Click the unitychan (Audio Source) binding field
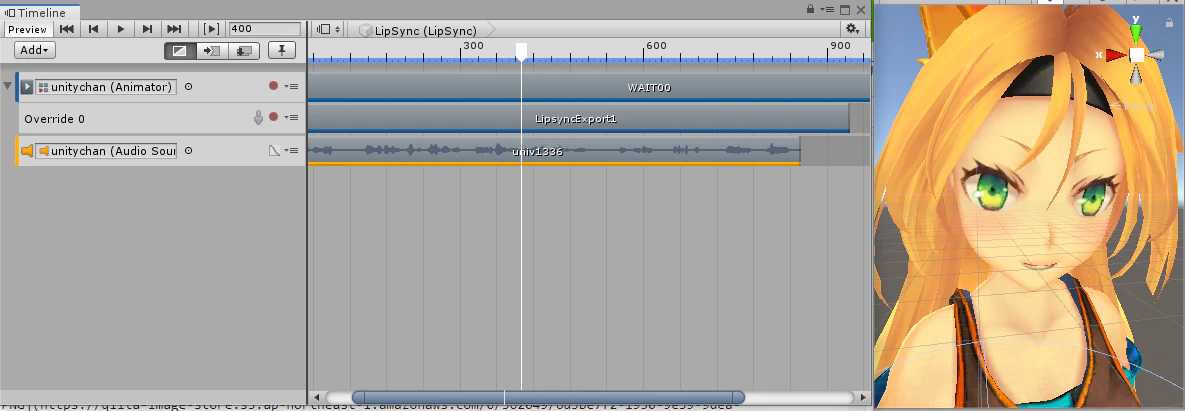Image resolution: width=1185 pixels, height=411 pixels. click(106, 151)
